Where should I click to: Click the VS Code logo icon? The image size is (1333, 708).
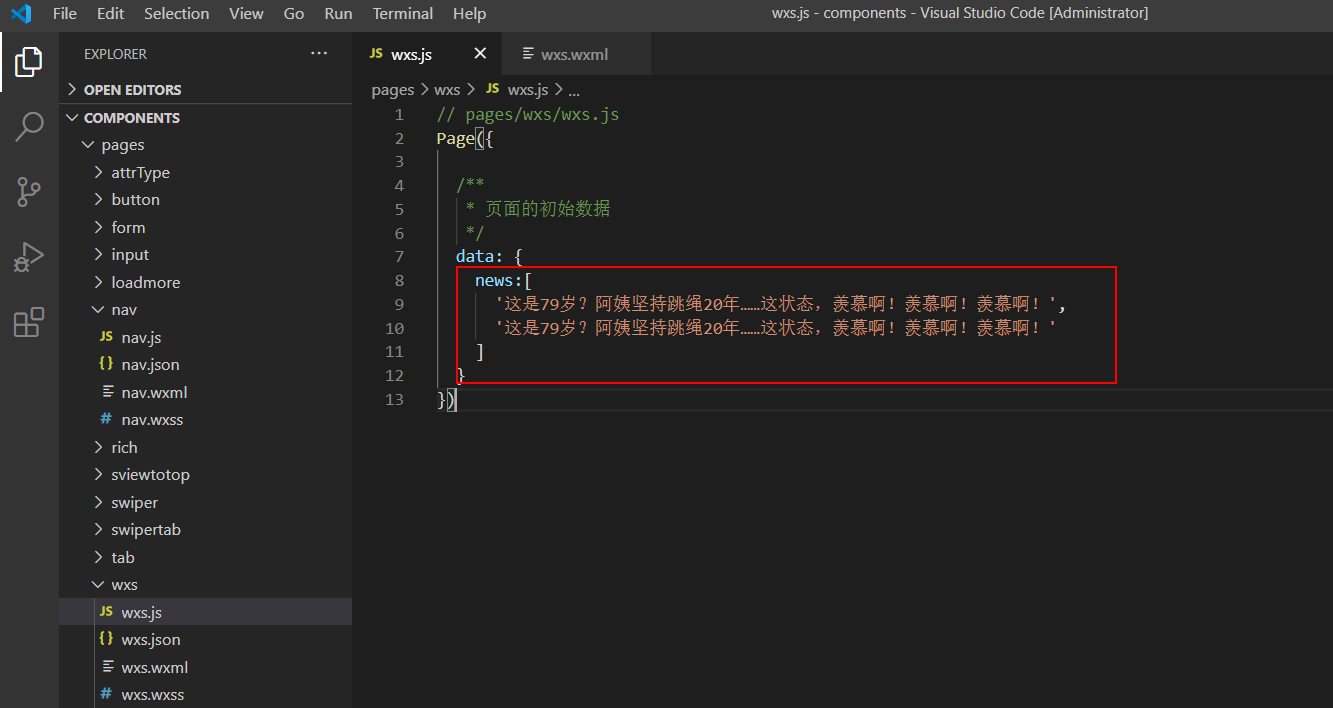21,14
